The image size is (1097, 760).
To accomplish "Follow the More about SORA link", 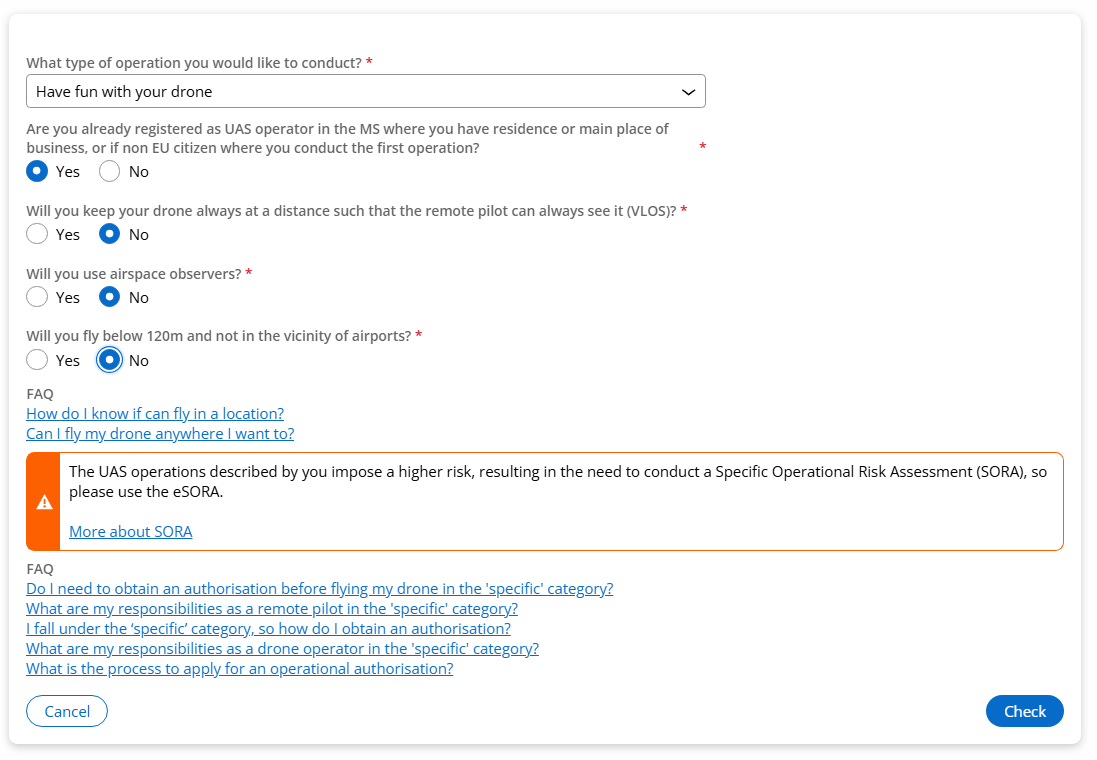I will pyautogui.click(x=130, y=532).
